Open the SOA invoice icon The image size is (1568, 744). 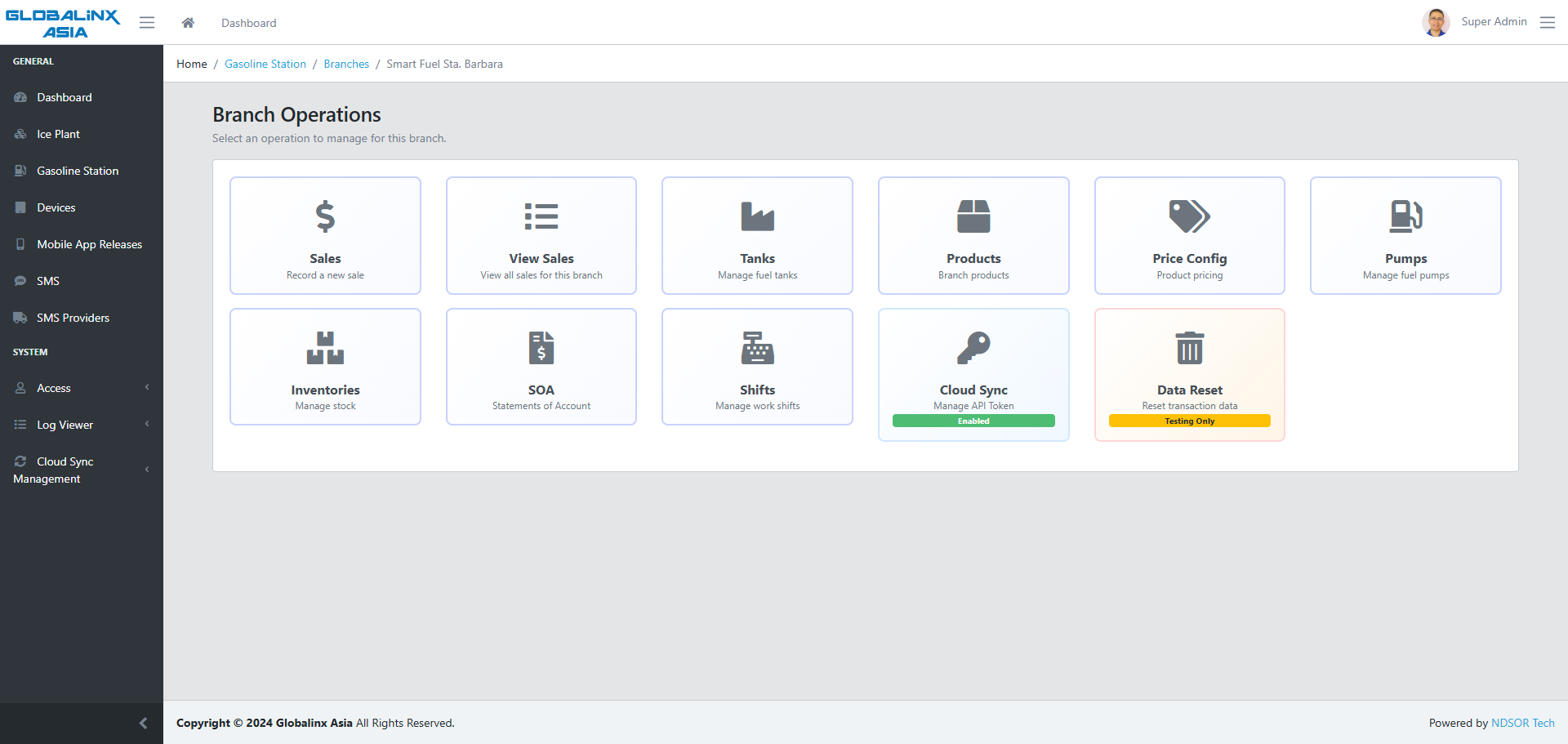coord(541,348)
